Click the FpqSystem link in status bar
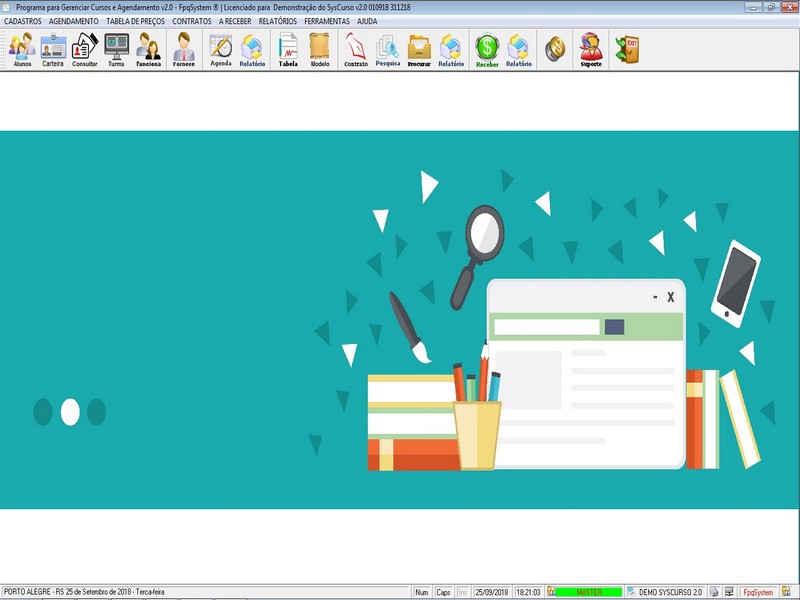This screenshot has height=600, width=800. (x=758, y=592)
